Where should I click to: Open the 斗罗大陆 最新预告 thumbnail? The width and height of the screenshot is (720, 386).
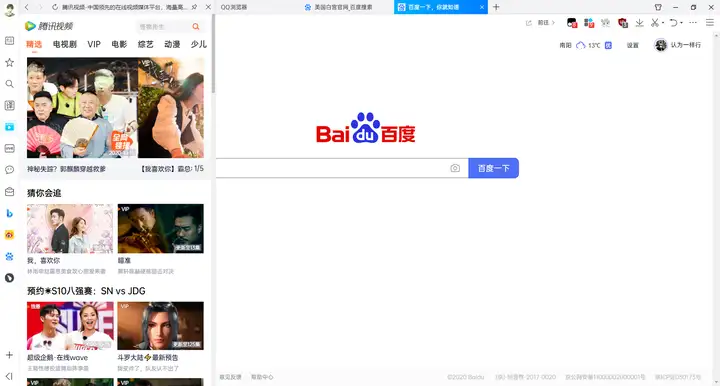(161, 326)
